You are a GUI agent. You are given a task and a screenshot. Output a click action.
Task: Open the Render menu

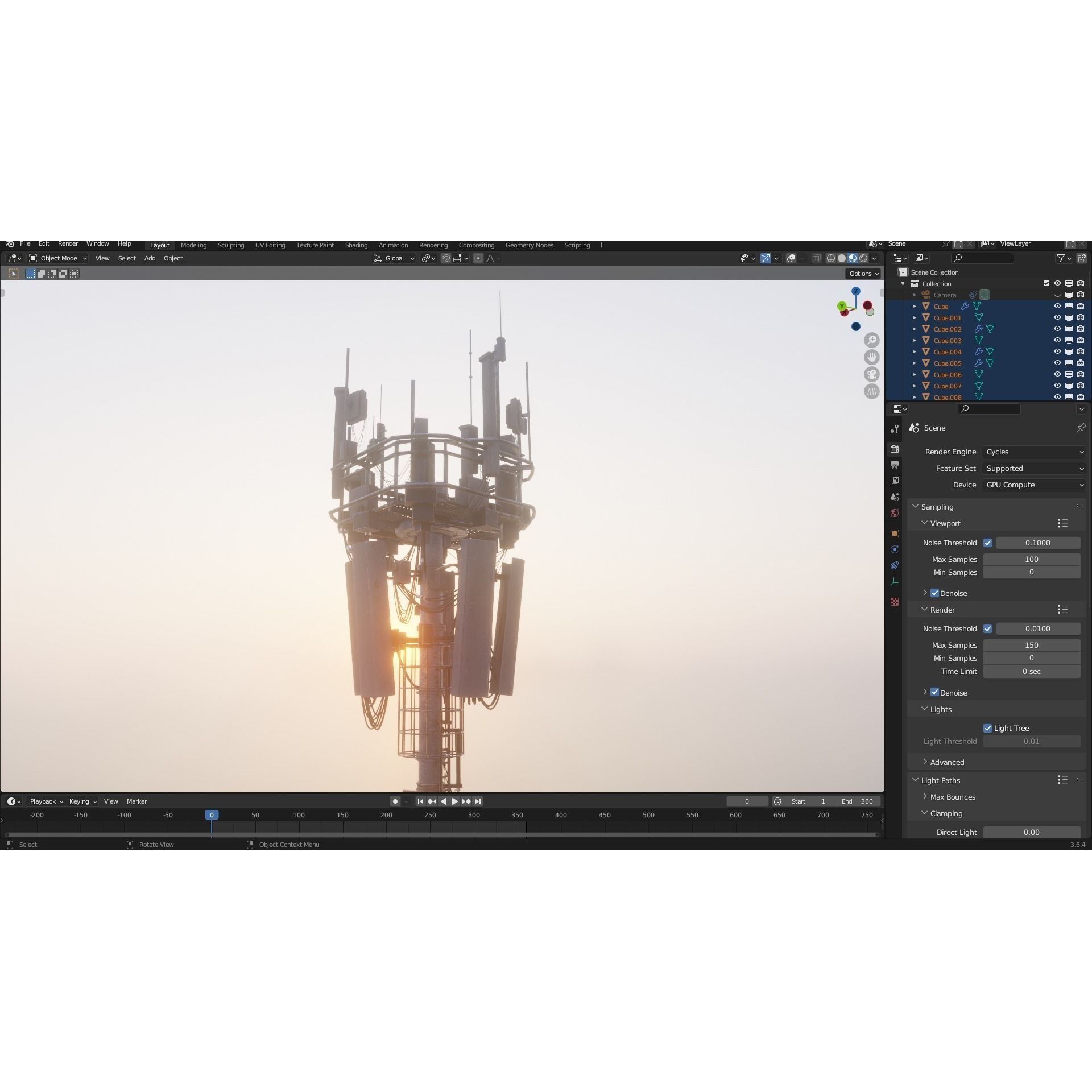68,244
